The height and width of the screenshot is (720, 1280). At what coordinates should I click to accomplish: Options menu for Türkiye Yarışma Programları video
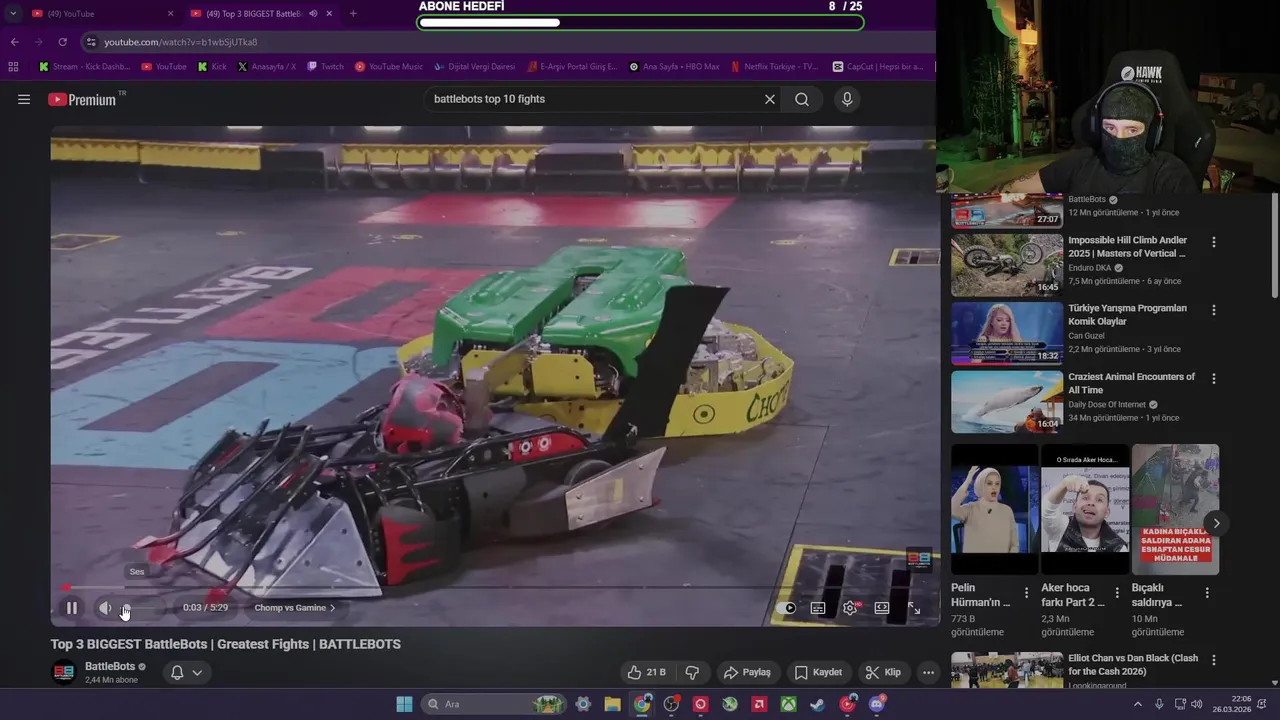pyautogui.click(x=1214, y=310)
